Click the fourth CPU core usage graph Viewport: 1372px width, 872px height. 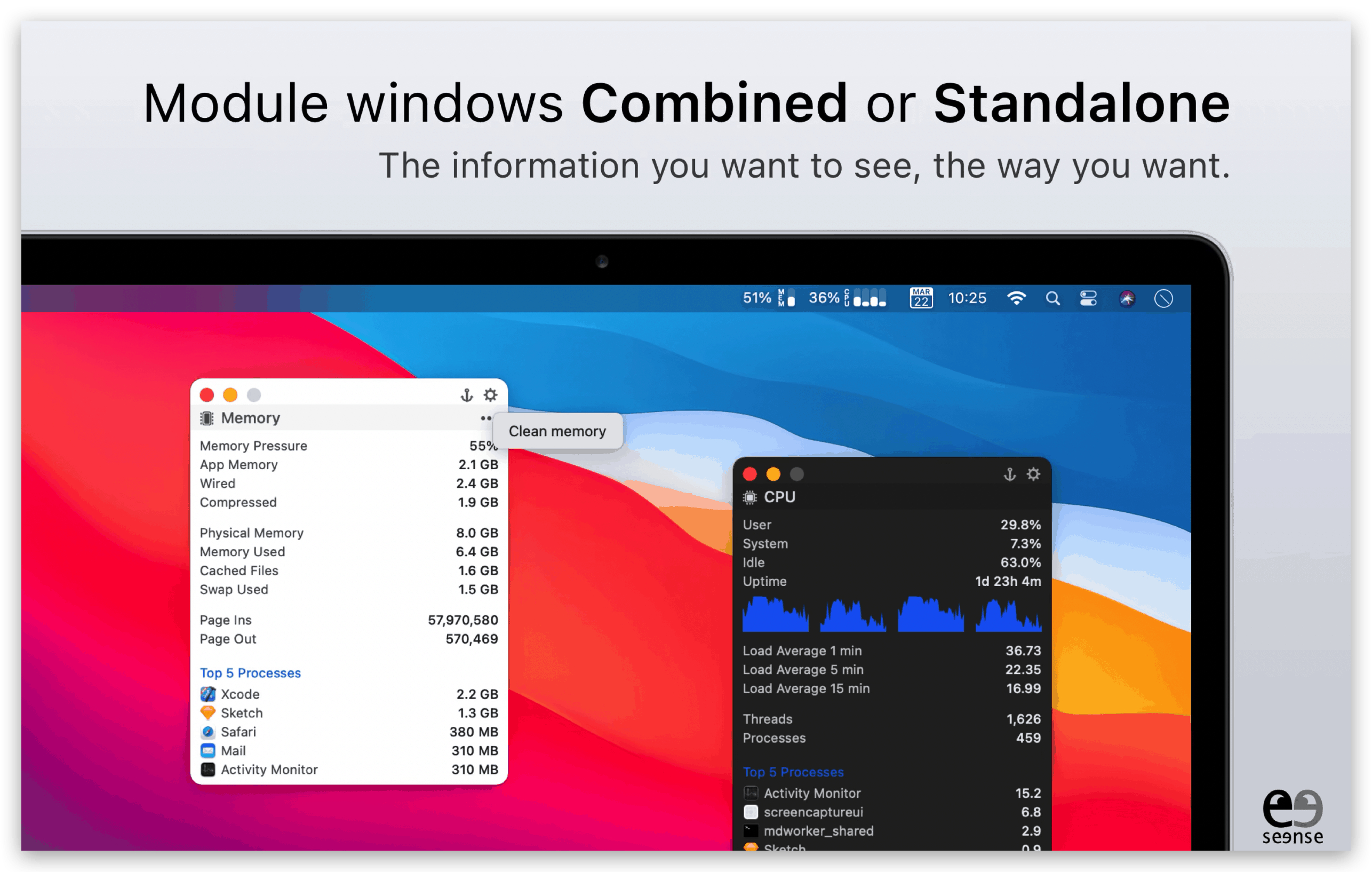point(1009,614)
